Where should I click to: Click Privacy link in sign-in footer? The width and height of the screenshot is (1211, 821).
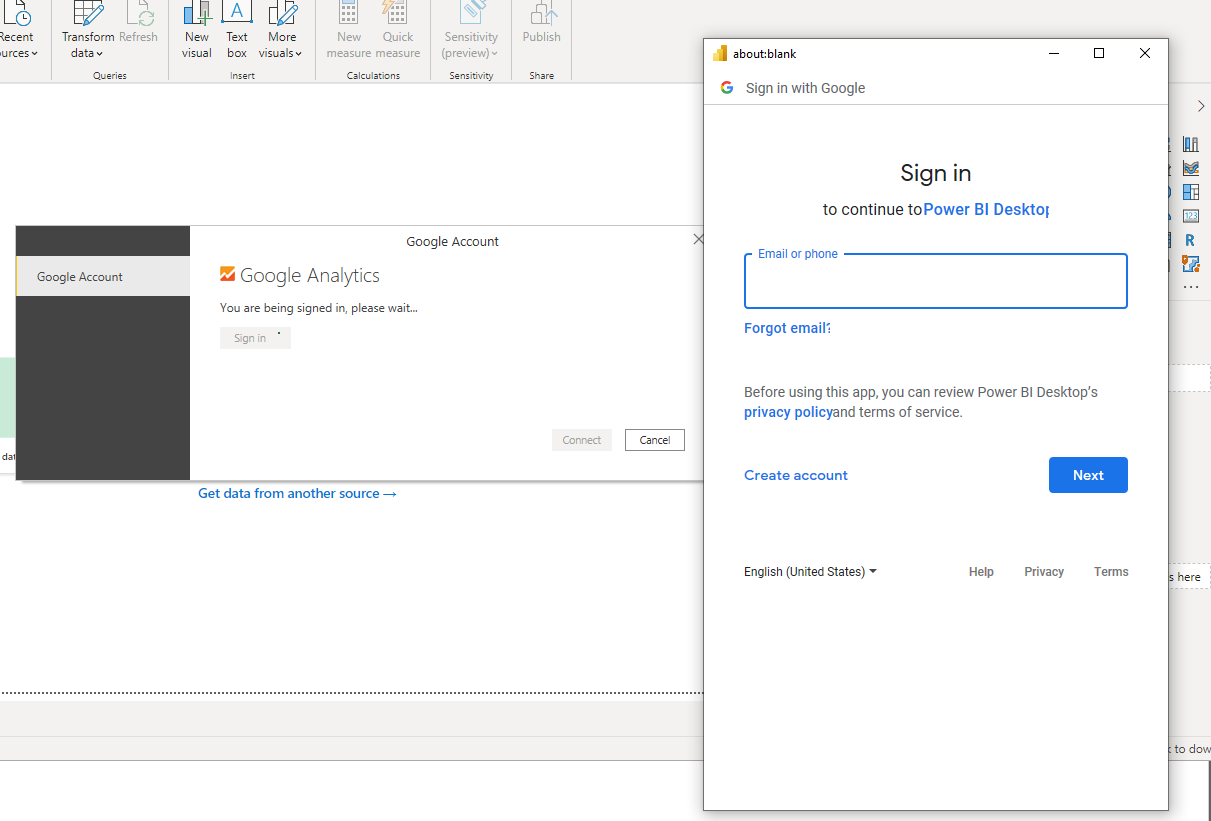(x=1044, y=572)
